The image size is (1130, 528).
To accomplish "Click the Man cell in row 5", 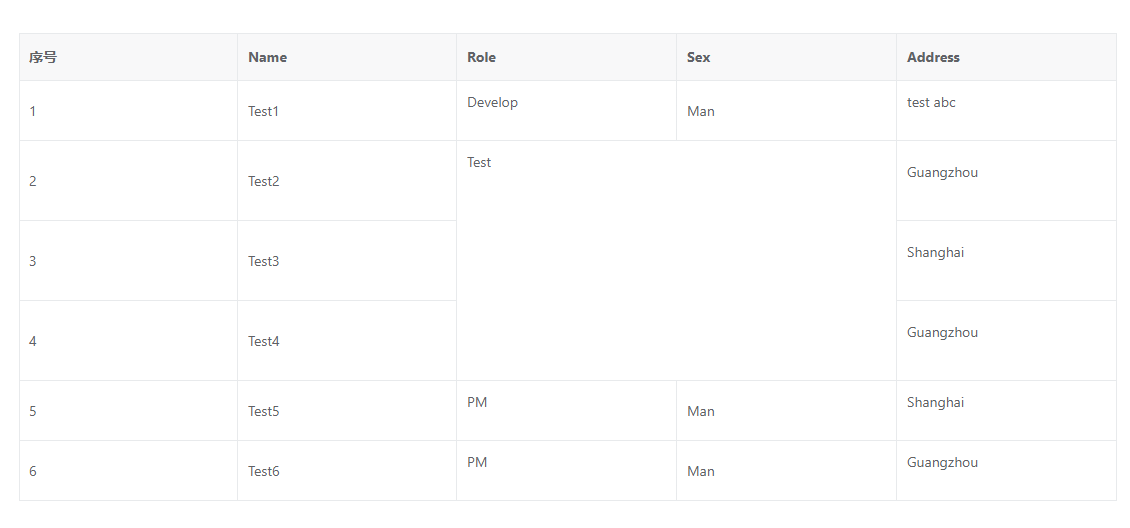I will [701, 411].
